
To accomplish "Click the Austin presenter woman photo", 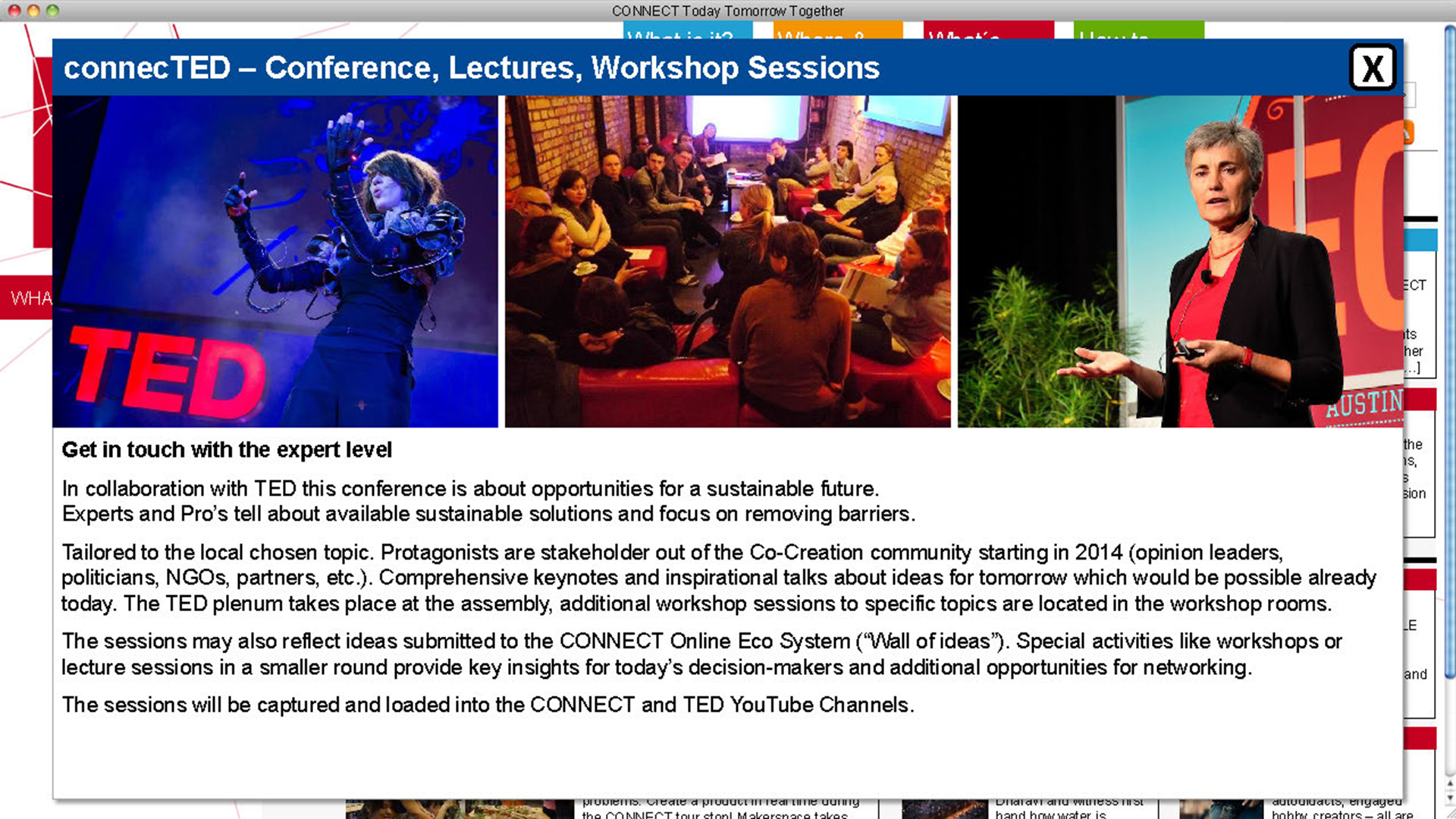I will click(1180, 261).
